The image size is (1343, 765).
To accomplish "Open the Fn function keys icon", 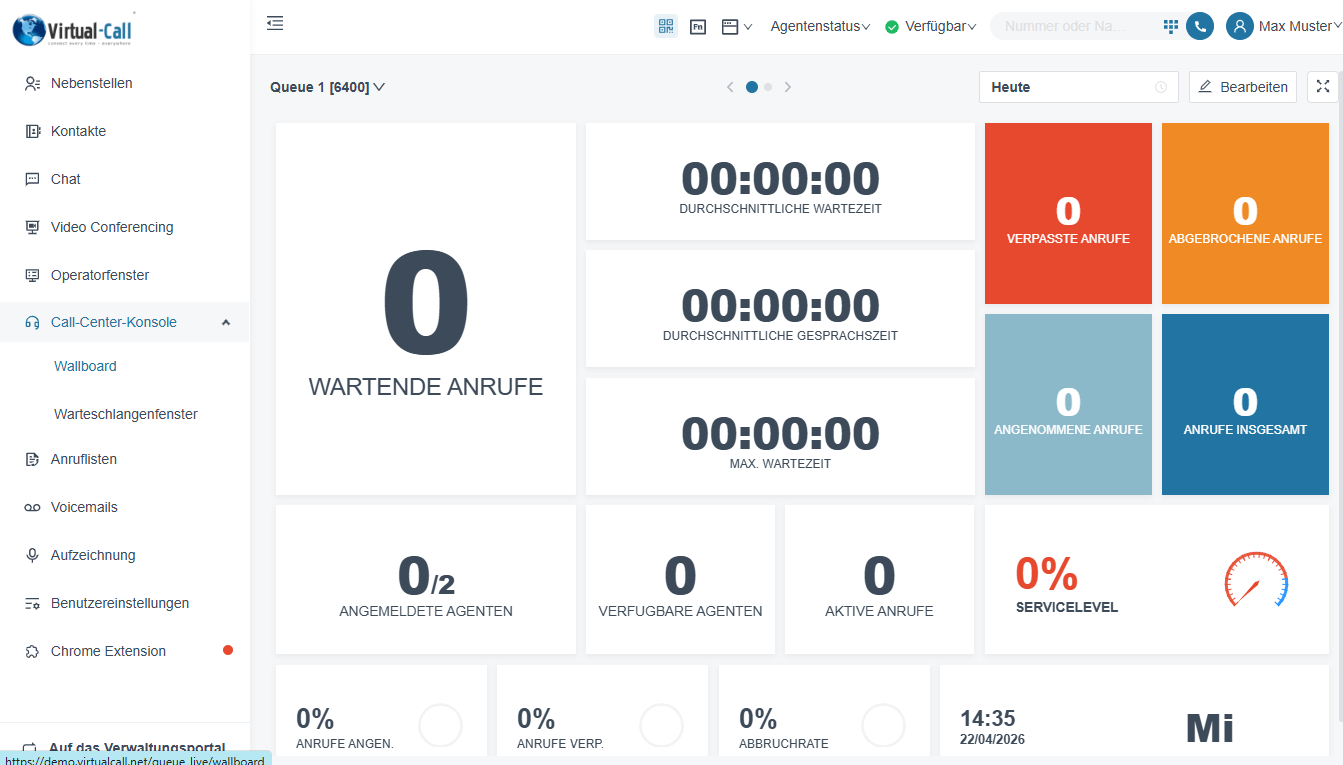I will click(x=698, y=27).
